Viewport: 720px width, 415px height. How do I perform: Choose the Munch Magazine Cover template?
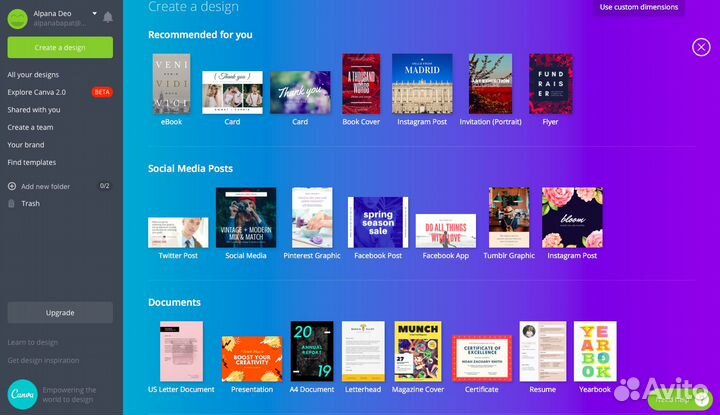pyautogui.click(x=418, y=351)
